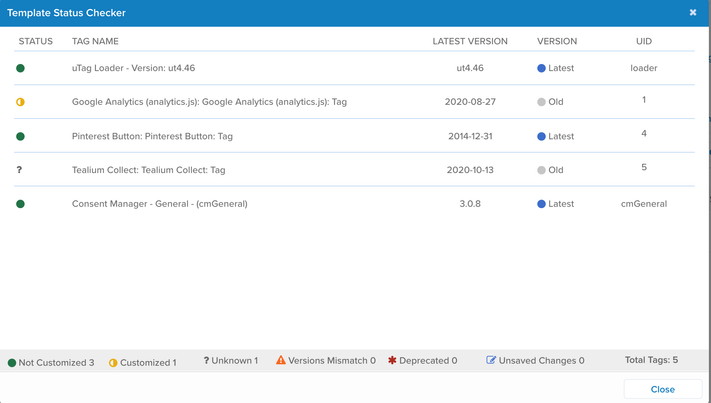Close dialog with the X button
Screen dimensions: 711x403
click(693, 13)
